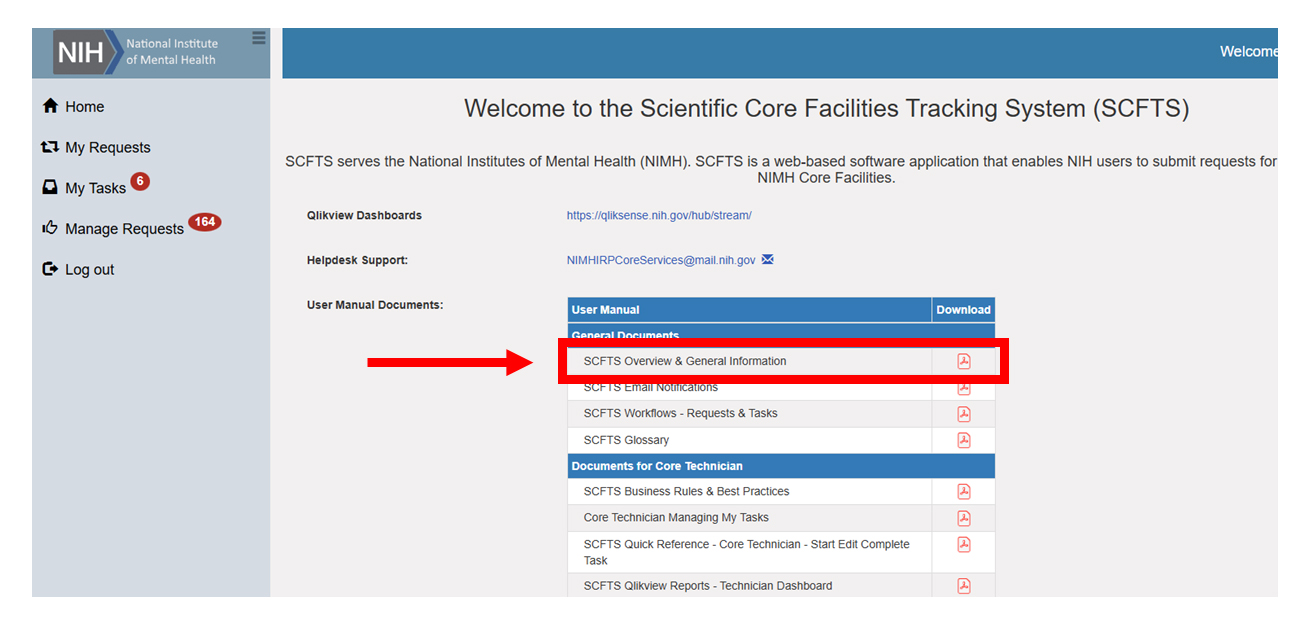Download the Quick Reference Core Technician PDF
Screen dimensions: 1312x625
click(963, 545)
